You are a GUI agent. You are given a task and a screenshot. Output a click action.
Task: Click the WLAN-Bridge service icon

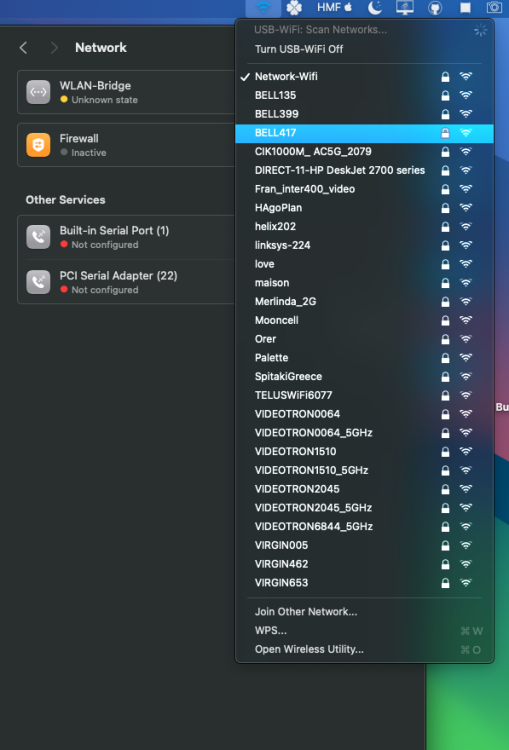[x=38, y=92]
